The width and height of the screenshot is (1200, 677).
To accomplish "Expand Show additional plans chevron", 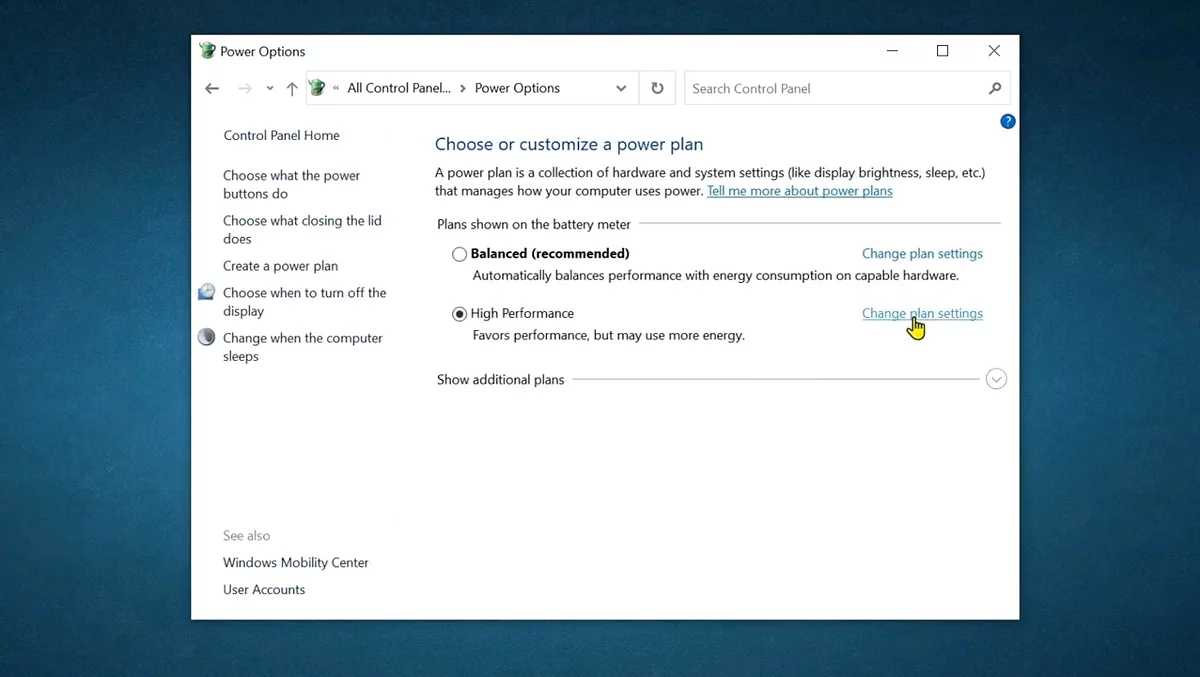I will [x=996, y=379].
